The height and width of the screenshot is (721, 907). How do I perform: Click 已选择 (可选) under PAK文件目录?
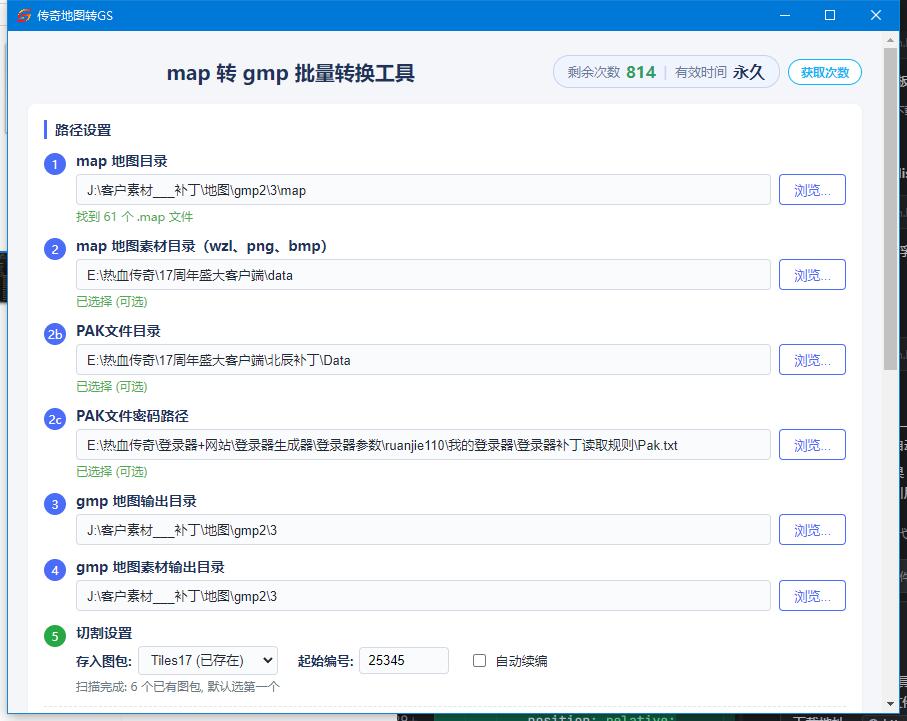pos(112,387)
